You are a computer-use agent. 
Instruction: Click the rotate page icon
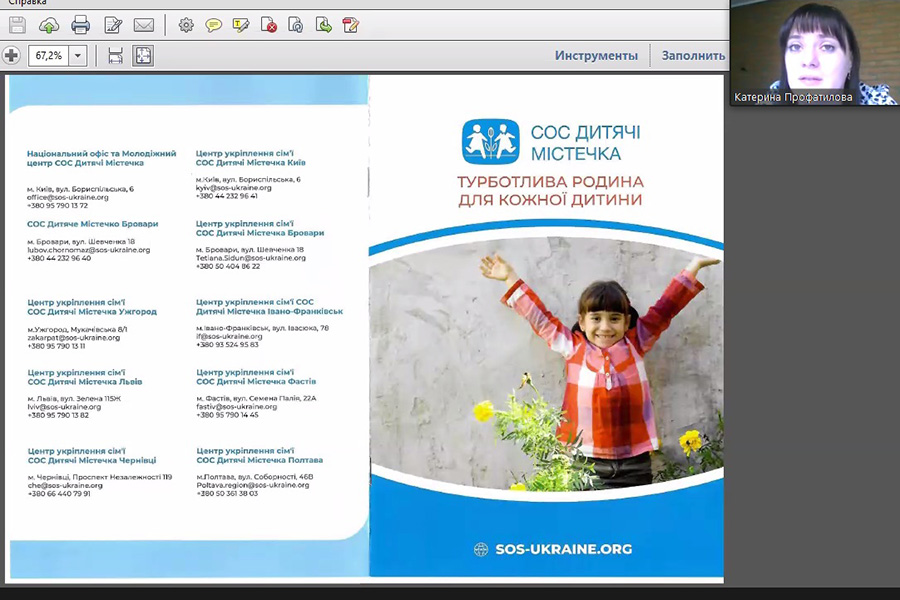click(x=295, y=25)
